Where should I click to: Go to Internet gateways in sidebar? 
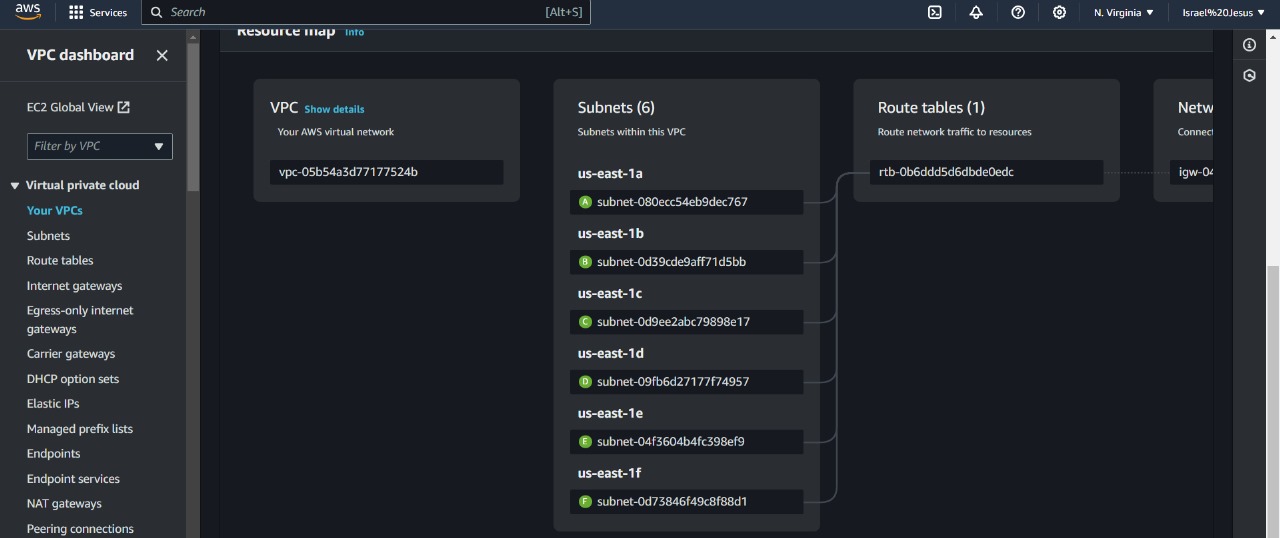click(74, 285)
